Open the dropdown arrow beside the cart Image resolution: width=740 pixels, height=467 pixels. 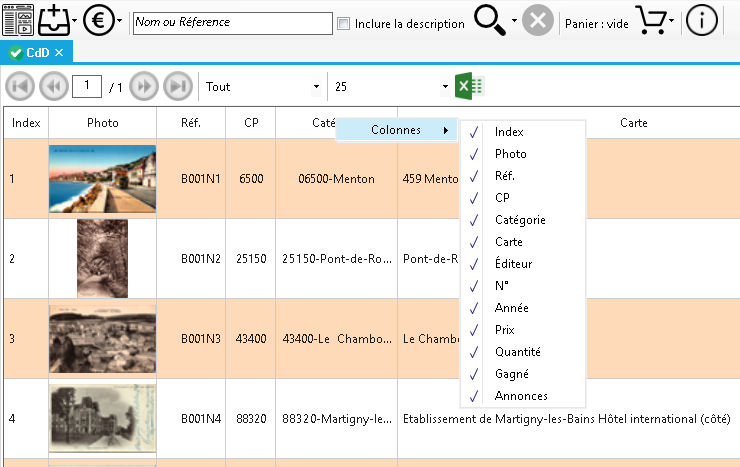(674, 21)
